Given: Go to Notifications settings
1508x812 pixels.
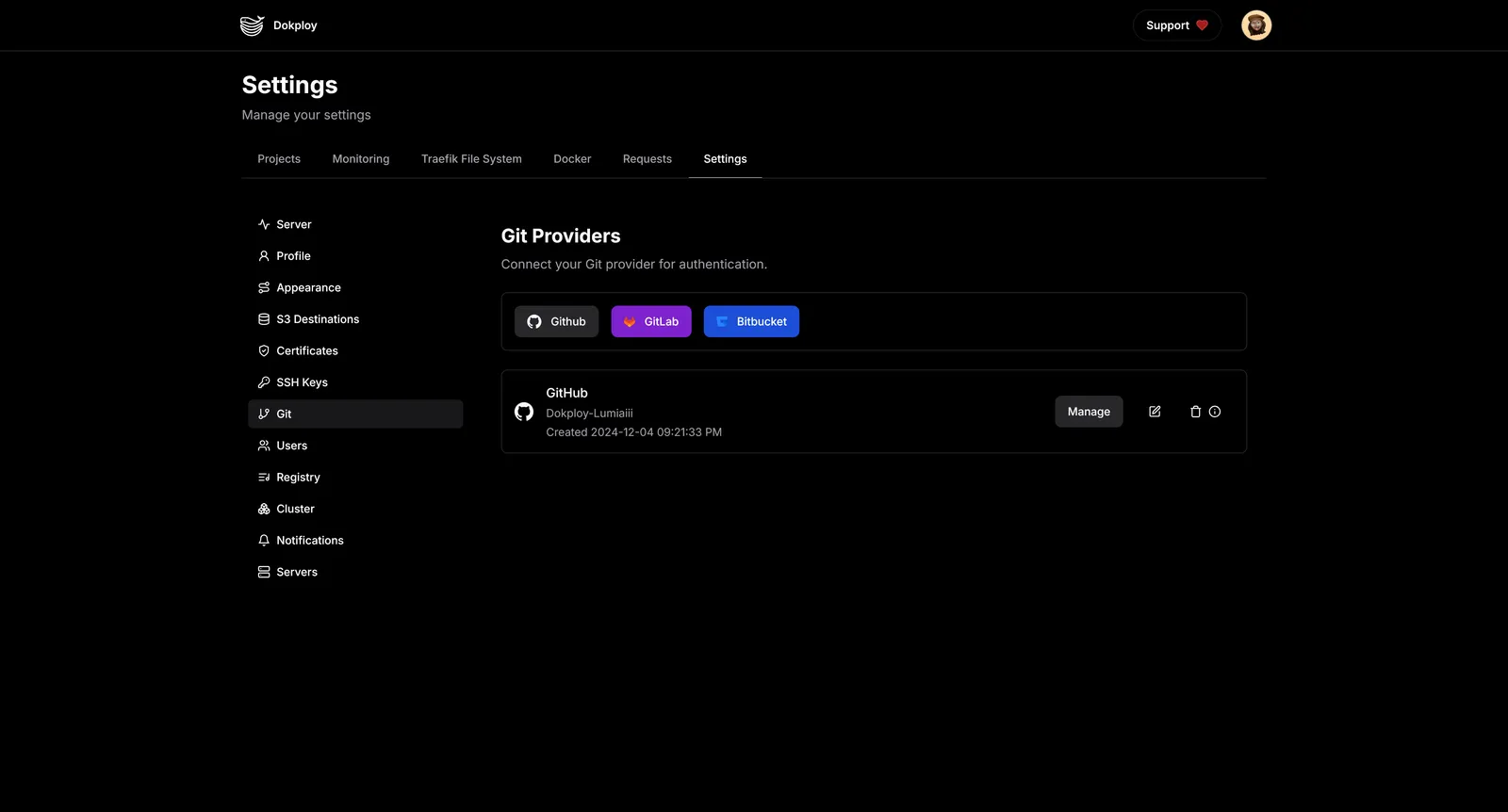Looking at the screenshot, I should 309,541.
